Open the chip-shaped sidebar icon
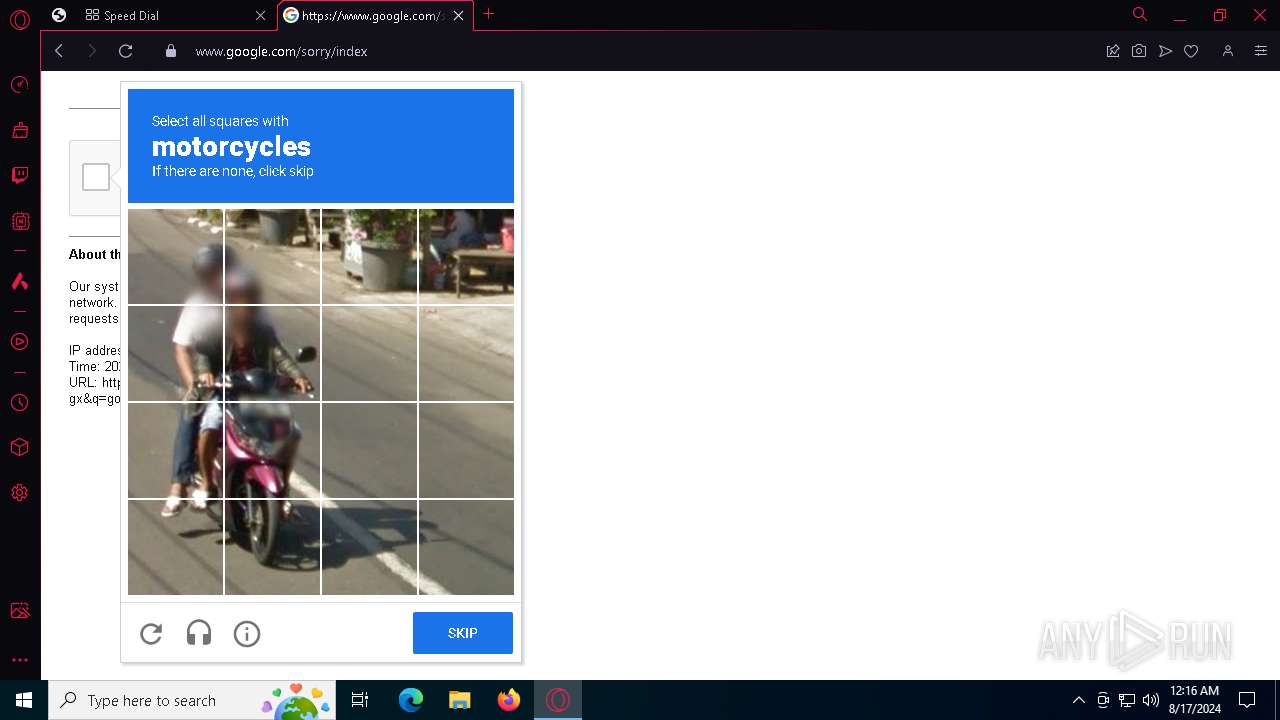The image size is (1280, 720). pos(19,221)
